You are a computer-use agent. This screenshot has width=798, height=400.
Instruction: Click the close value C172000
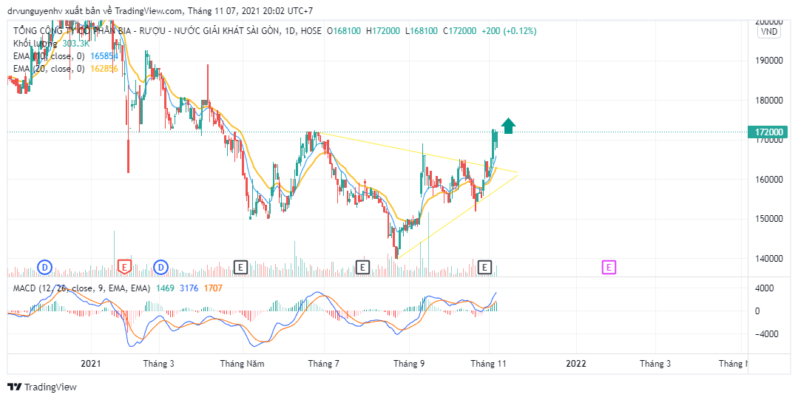pos(460,31)
